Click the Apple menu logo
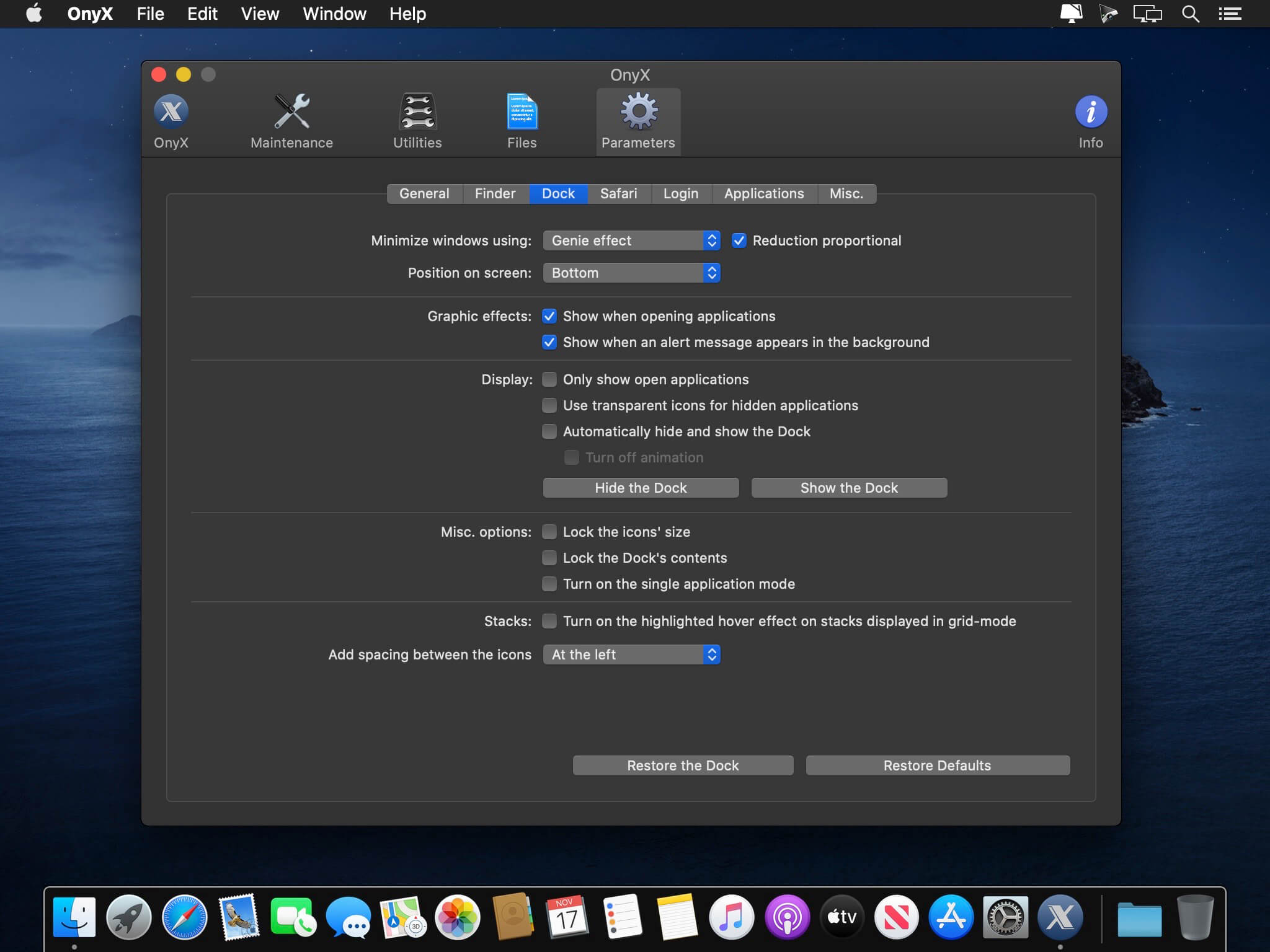Image resolution: width=1270 pixels, height=952 pixels. point(34,13)
